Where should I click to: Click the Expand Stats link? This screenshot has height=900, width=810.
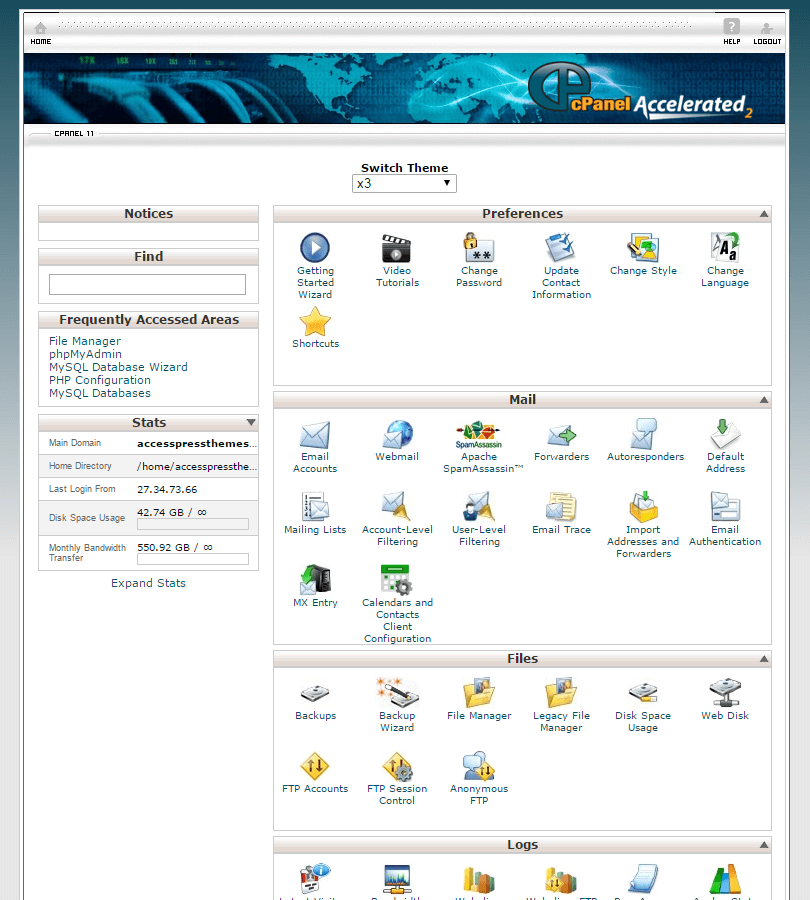148,583
